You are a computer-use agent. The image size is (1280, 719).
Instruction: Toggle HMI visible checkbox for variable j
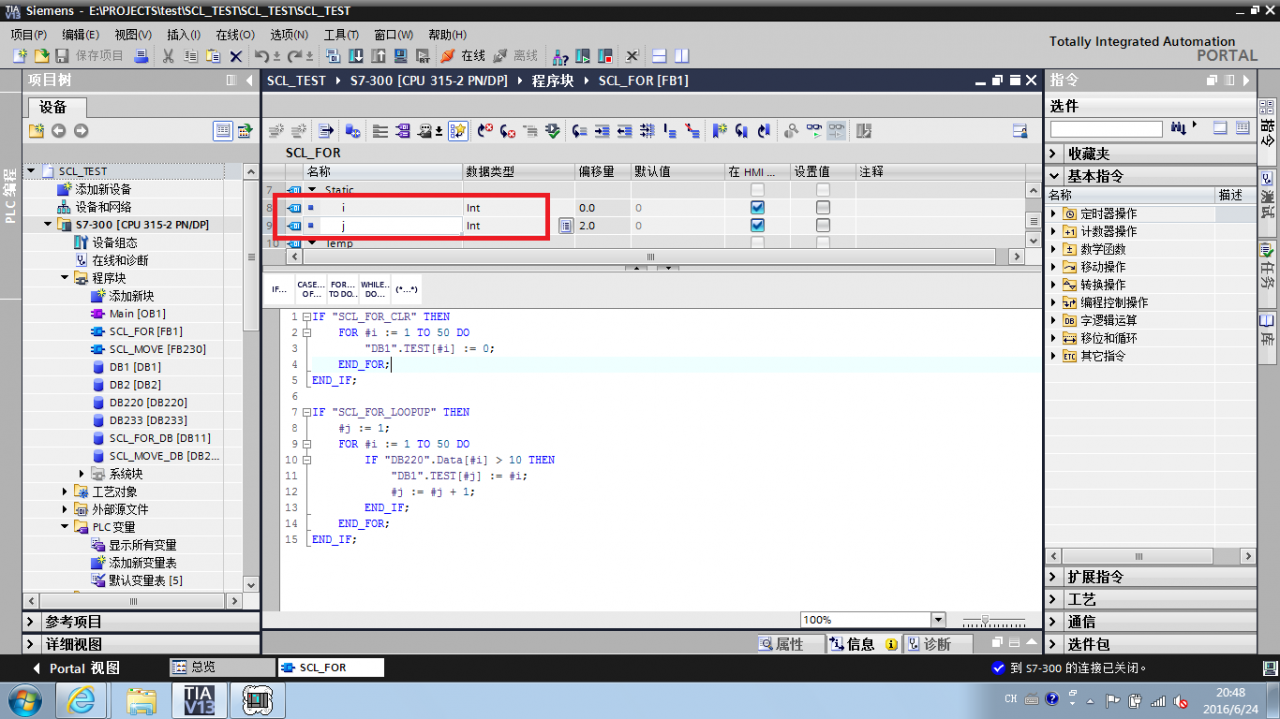pyautogui.click(x=758, y=226)
